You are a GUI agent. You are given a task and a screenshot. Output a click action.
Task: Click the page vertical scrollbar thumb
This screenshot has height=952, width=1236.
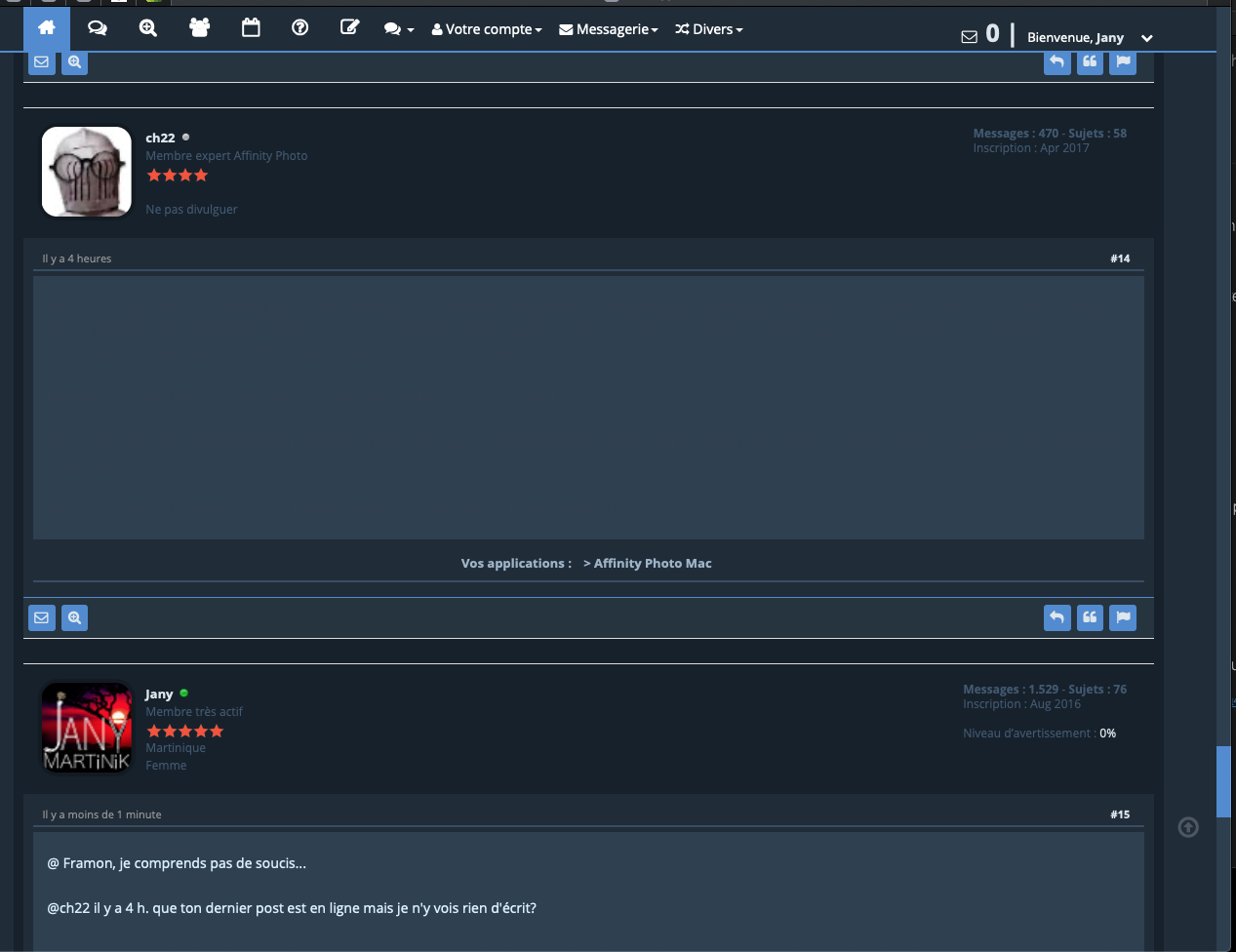click(x=1222, y=781)
